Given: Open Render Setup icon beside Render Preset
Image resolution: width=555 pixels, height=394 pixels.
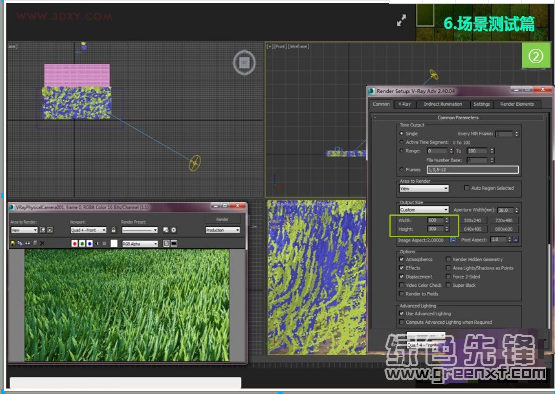Looking at the screenshot, I should click(166, 230).
